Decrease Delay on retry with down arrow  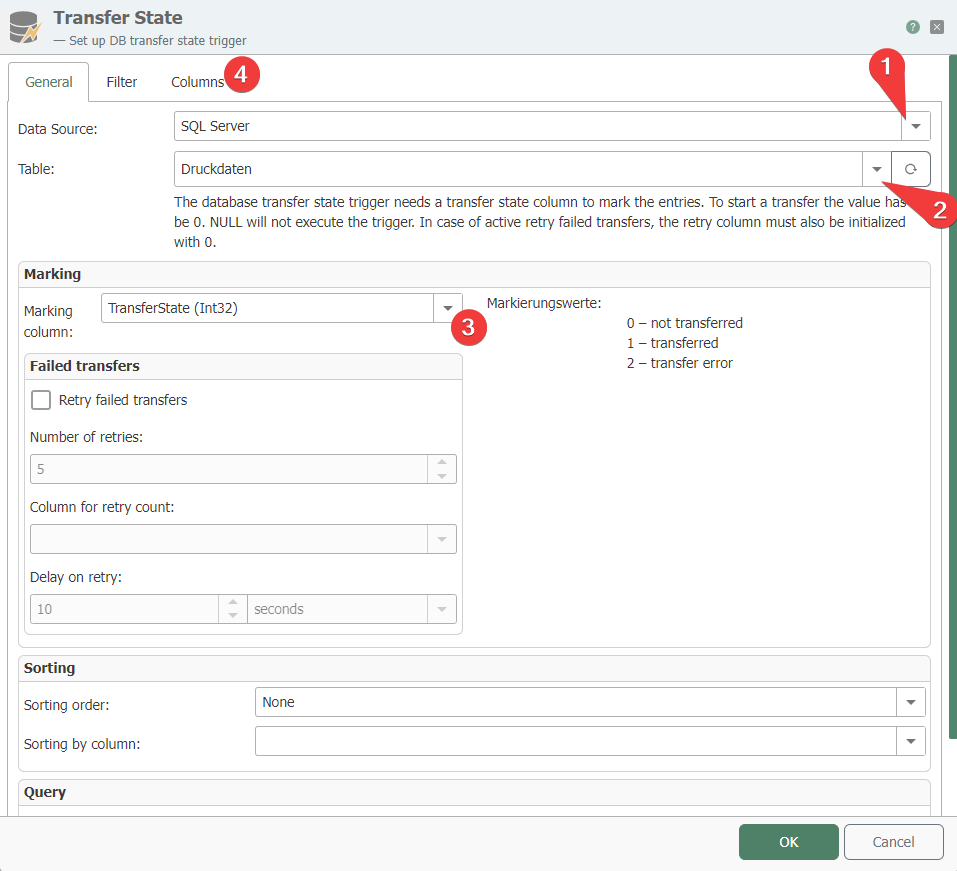pos(233,615)
